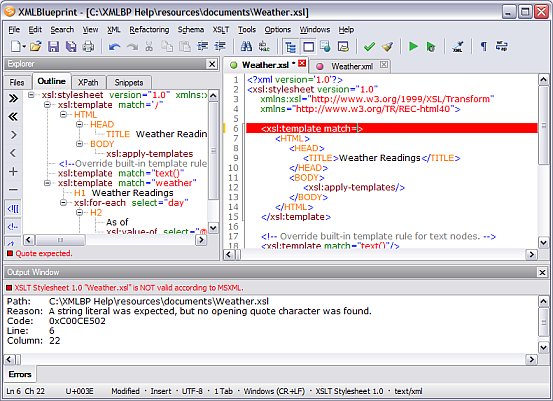Viewport: 553px width, 401px height.
Task: Toggle comments display in outline sidebar
Action: pos(13,226)
